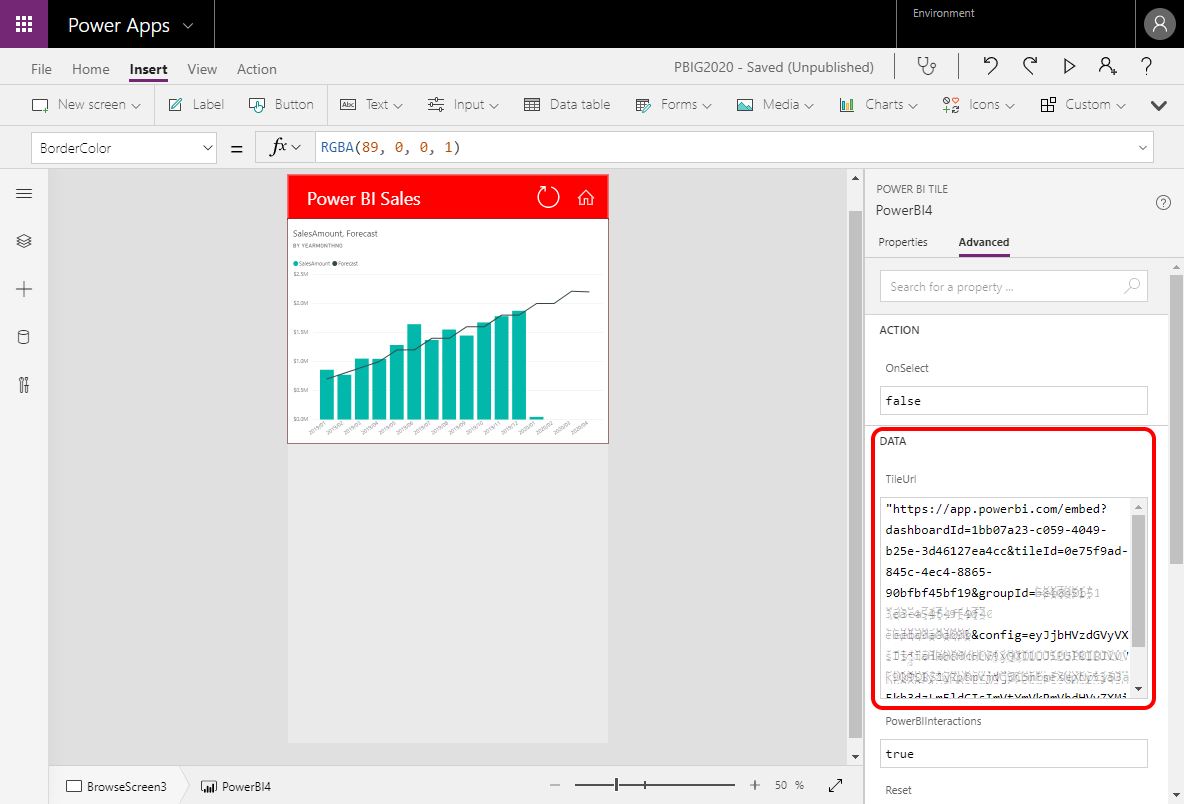Open the tree view hamburger icon
The image size is (1184, 804).
[x=24, y=193]
